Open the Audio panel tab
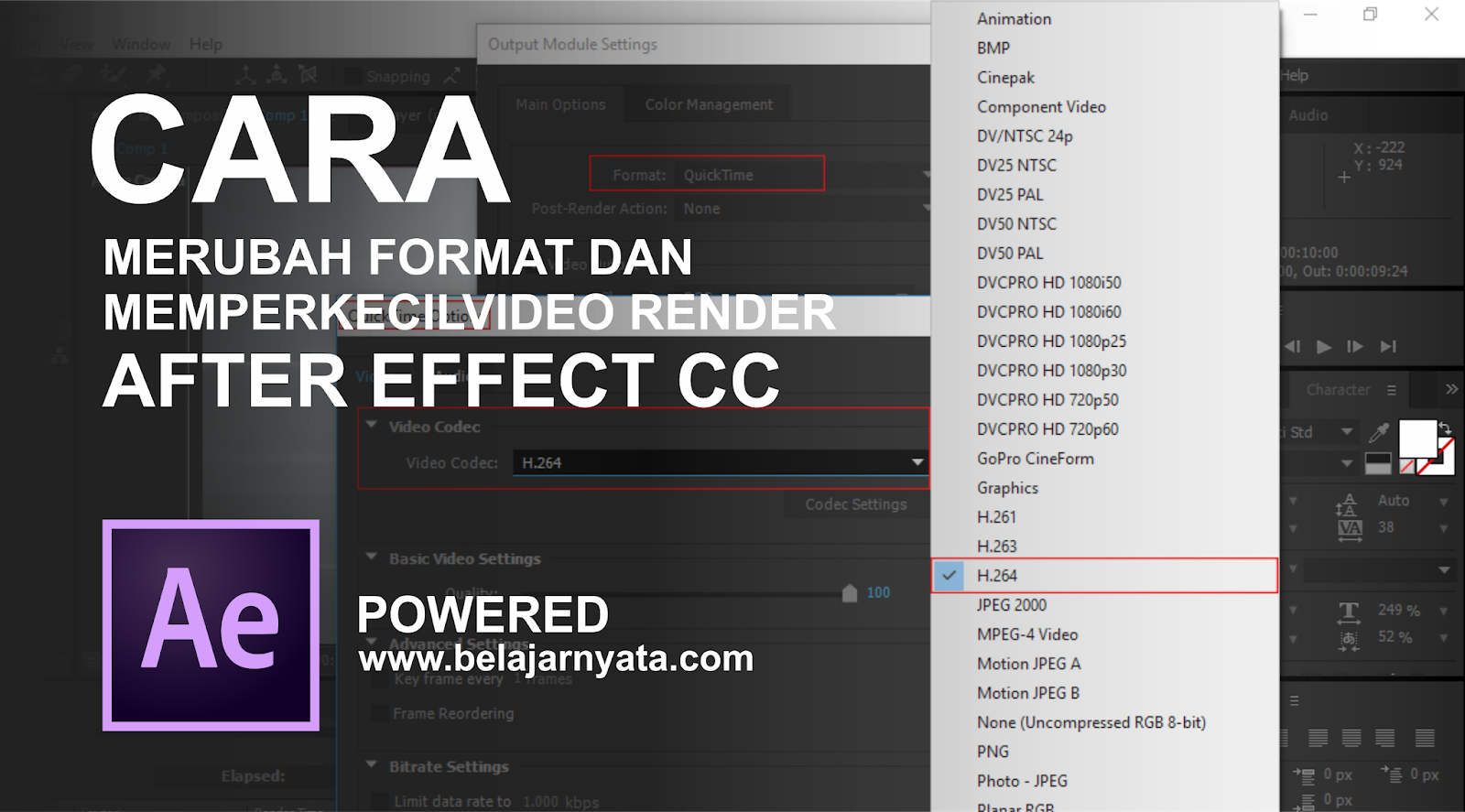Image resolution: width=1465 pixels, height=812 pixels. [1308, 115]
